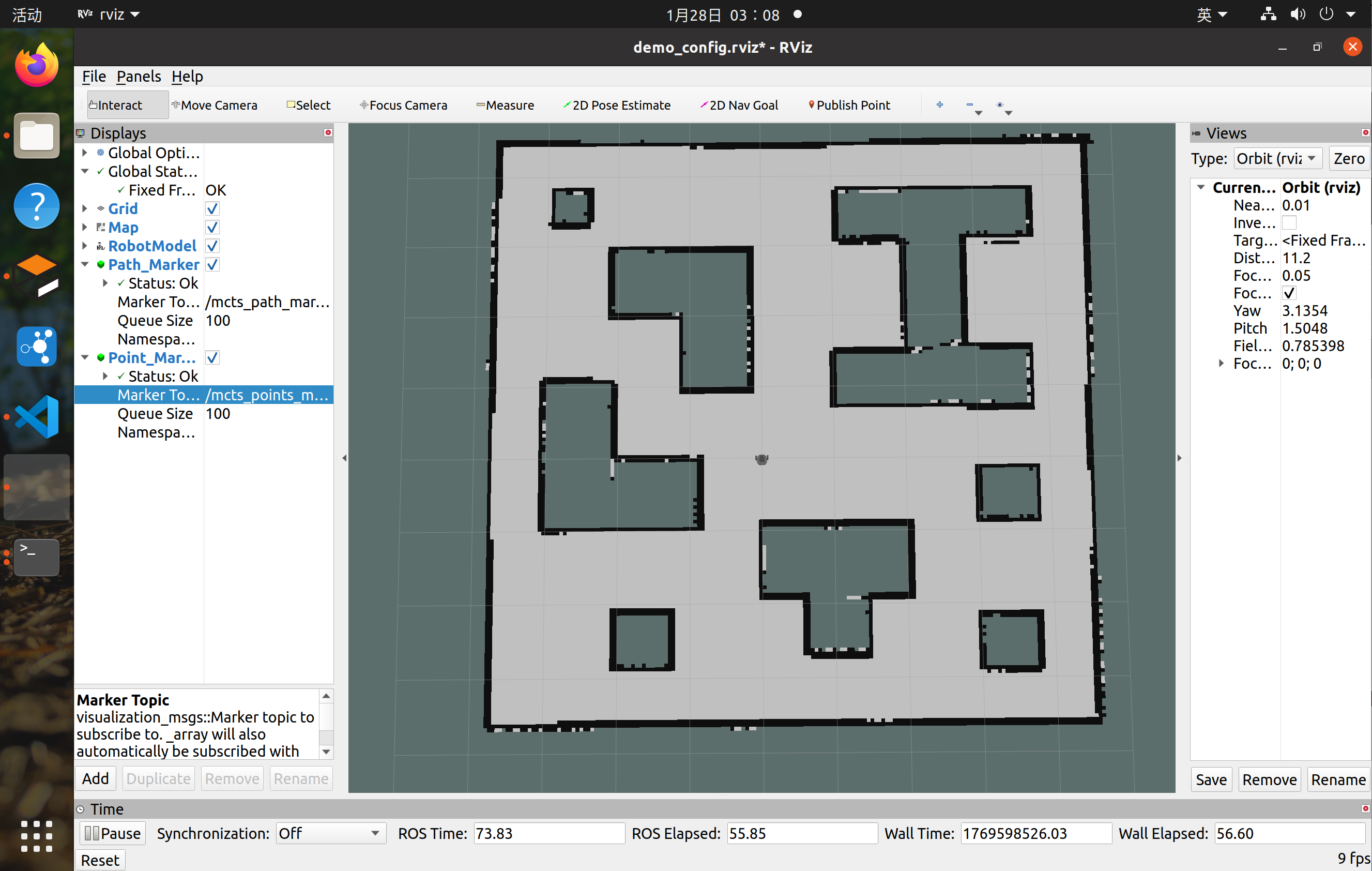Open the Panels menu

pos(139,77)
